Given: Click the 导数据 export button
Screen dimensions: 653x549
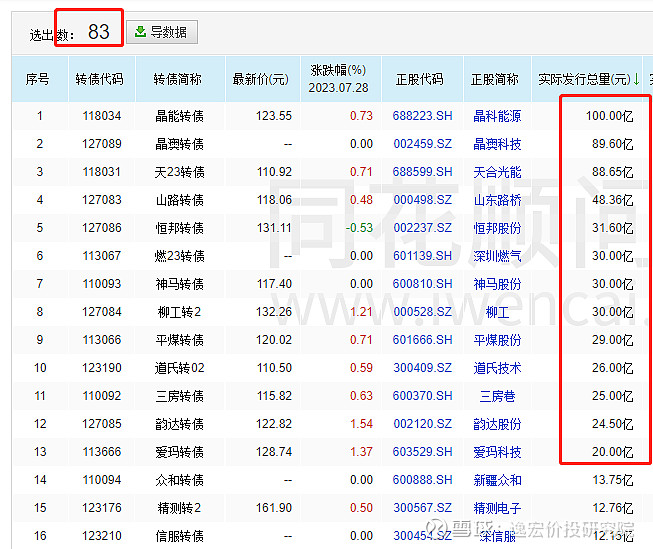Looking at the screenshot, I should 162,32.
